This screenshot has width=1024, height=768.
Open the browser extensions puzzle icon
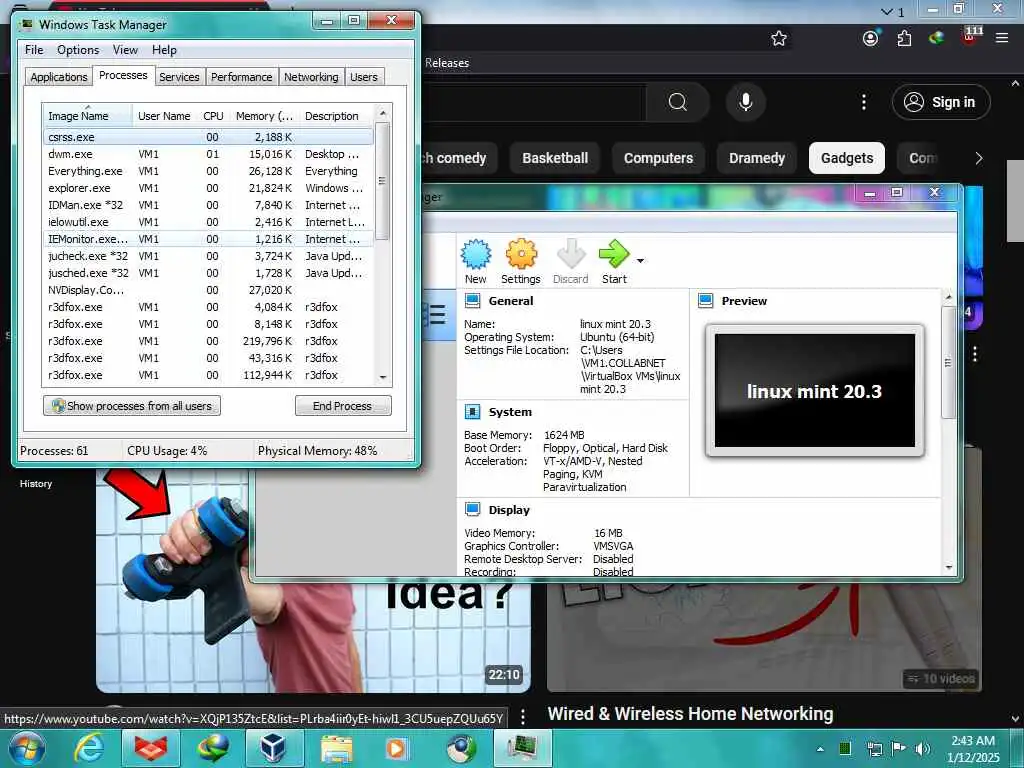[x=904, y=39]
